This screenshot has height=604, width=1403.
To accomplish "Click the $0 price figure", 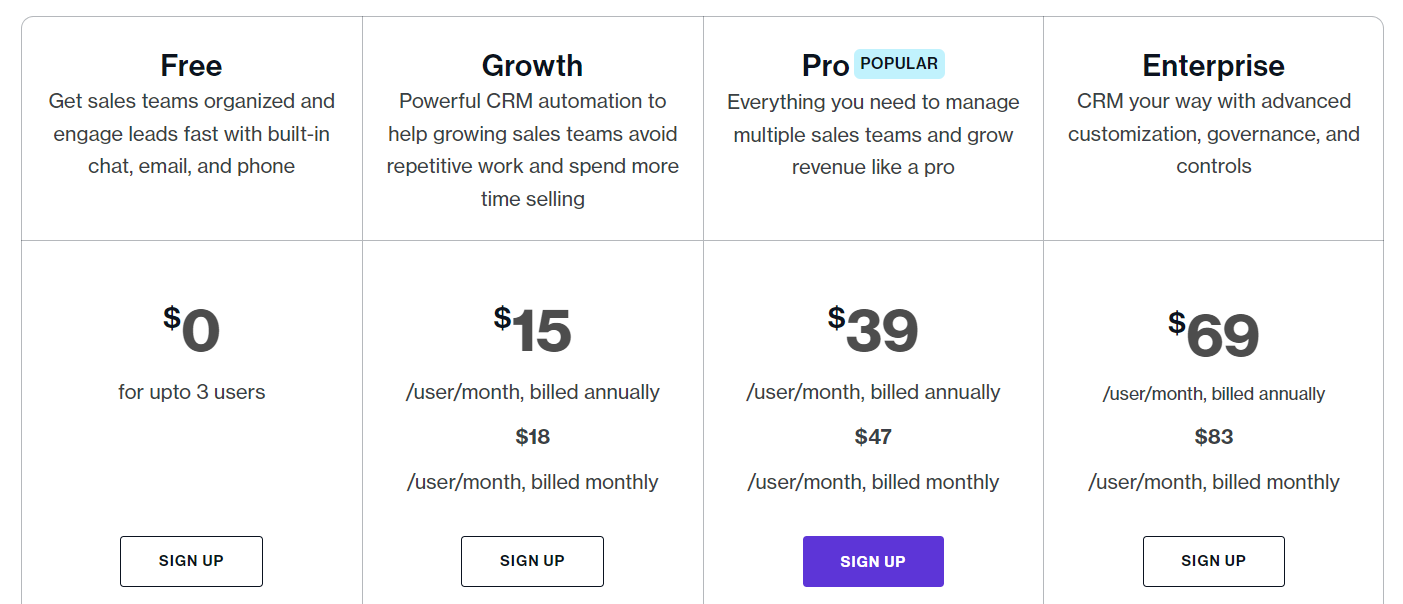I will click(191, 331).
